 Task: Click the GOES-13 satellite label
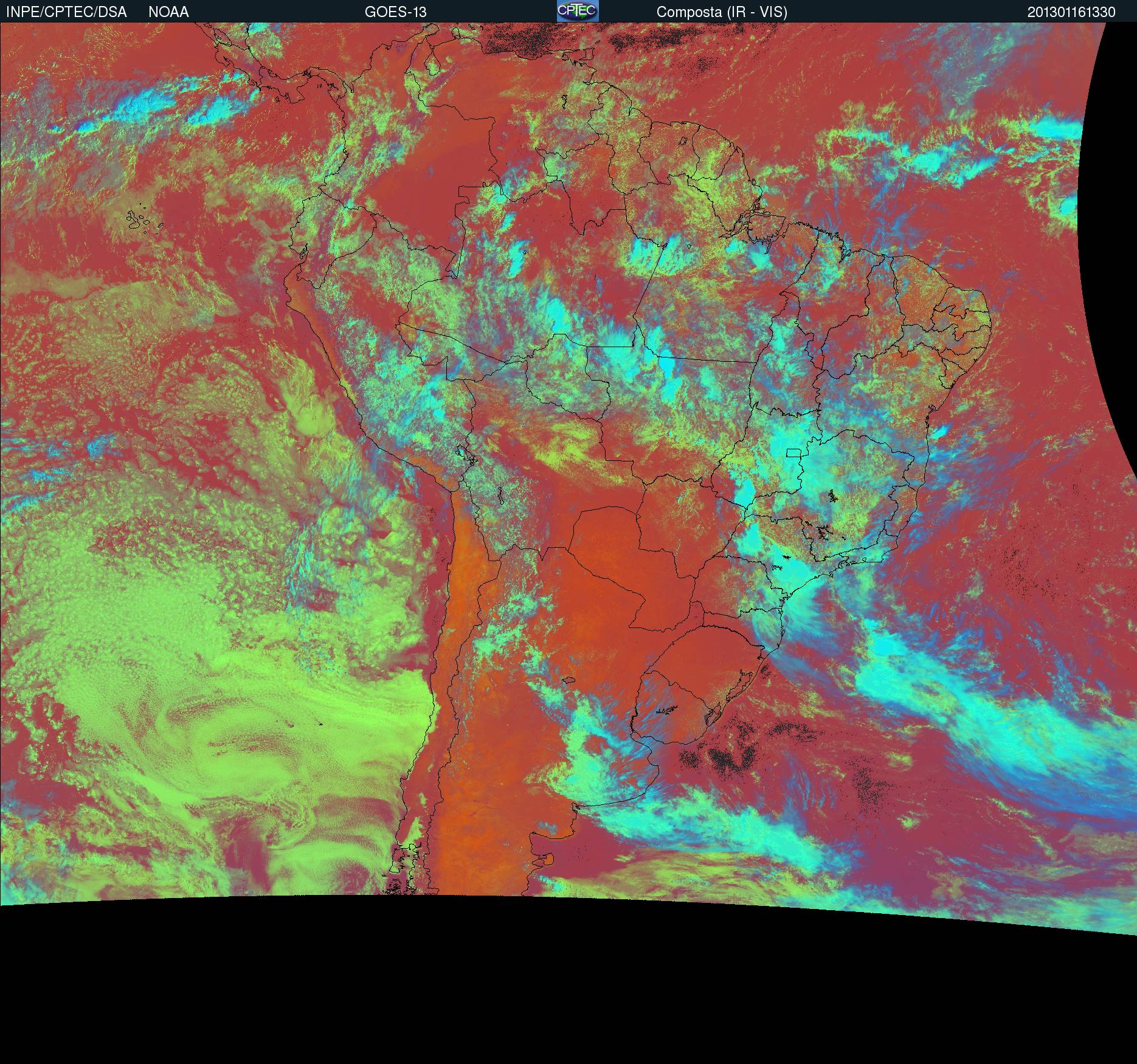395,12
